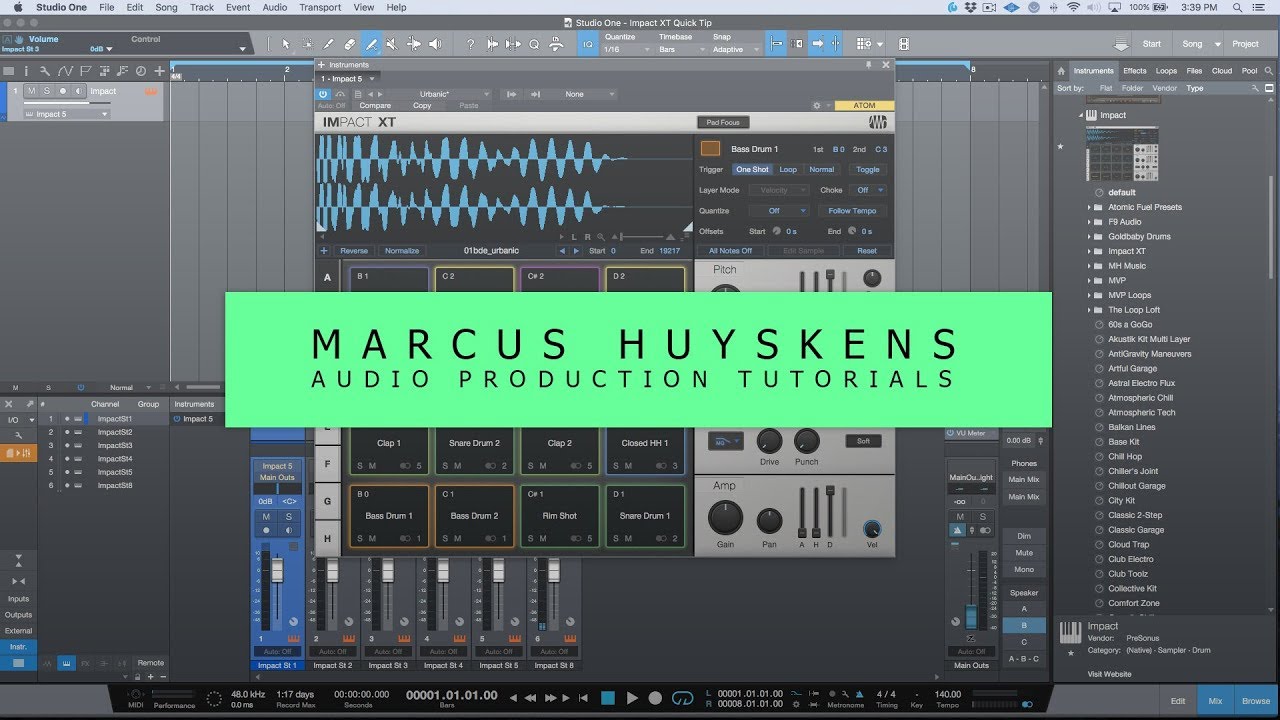1280x720 pixels.
Task: Click the Stop button in transport
Action: click(607, 698)
